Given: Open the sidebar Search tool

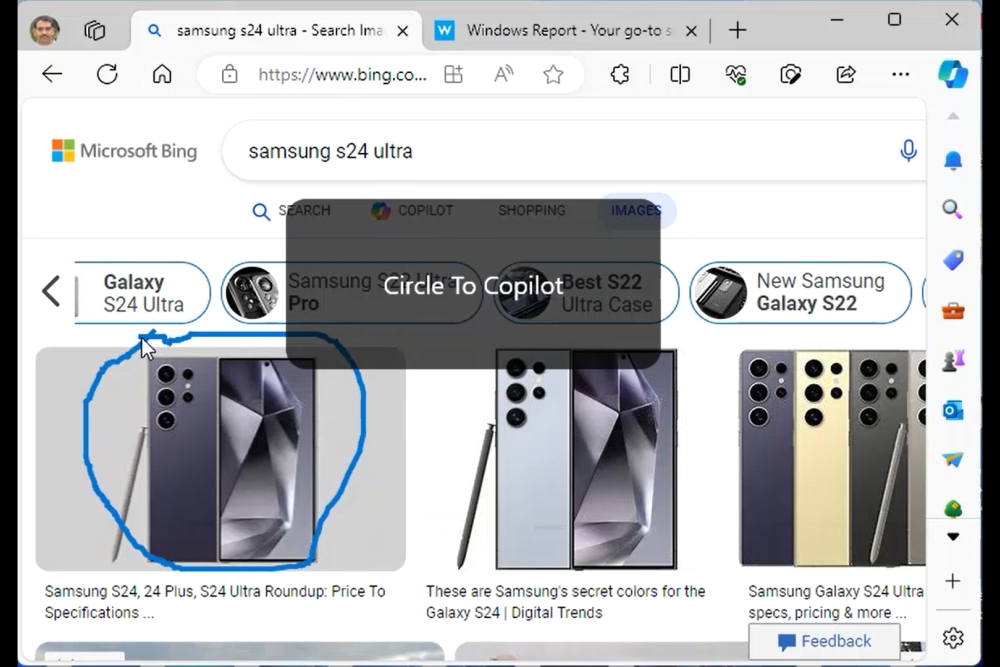Looking at the screenshot, I should point(953,209).
